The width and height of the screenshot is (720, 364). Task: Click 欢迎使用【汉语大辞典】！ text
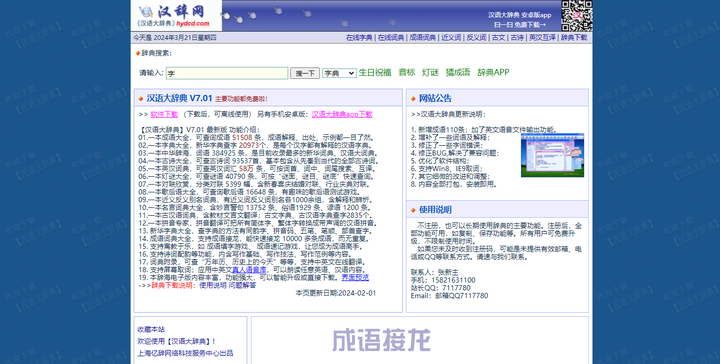[x=176, y=342]
